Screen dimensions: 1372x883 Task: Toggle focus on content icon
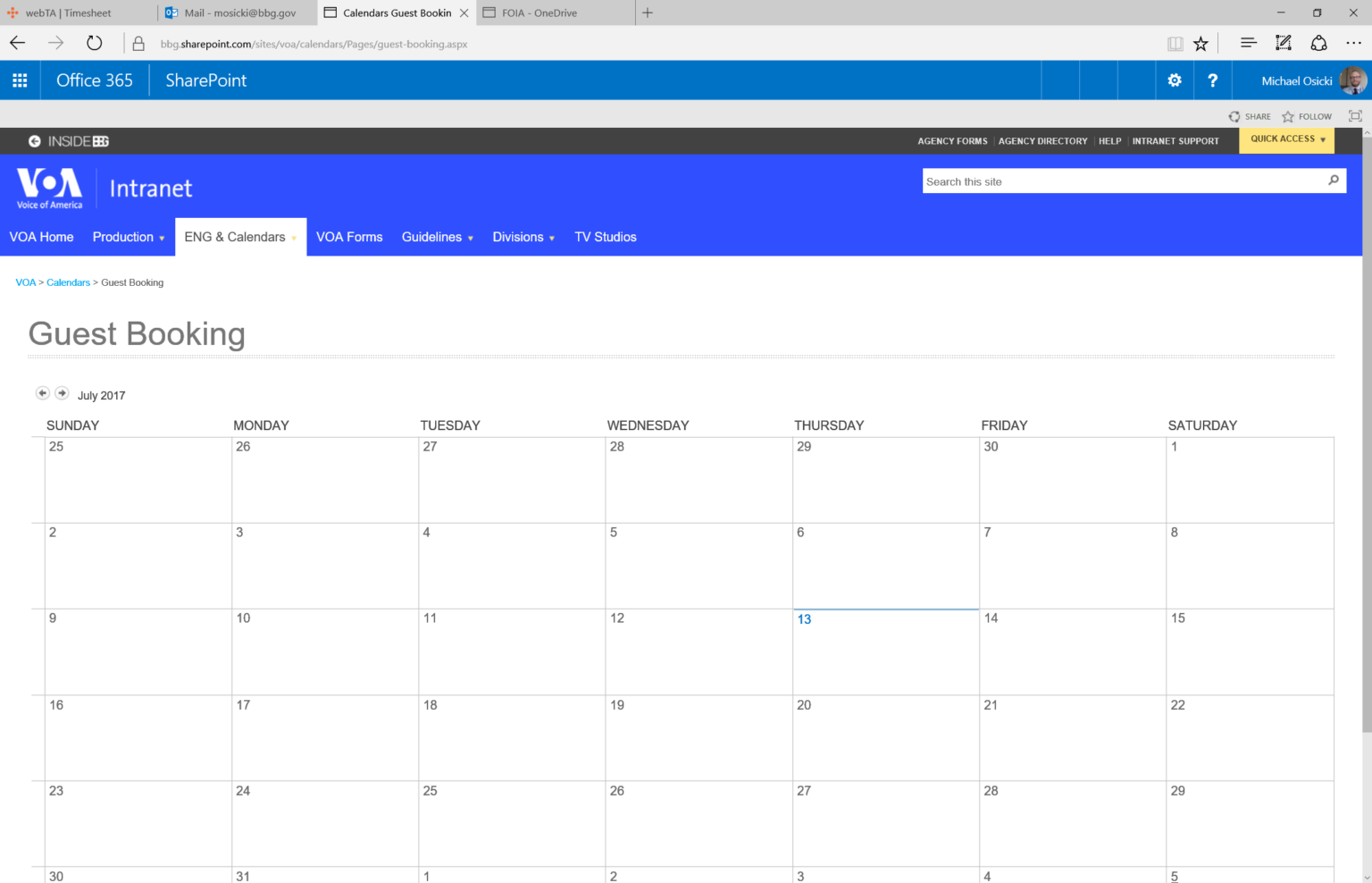pos(1355,116)
